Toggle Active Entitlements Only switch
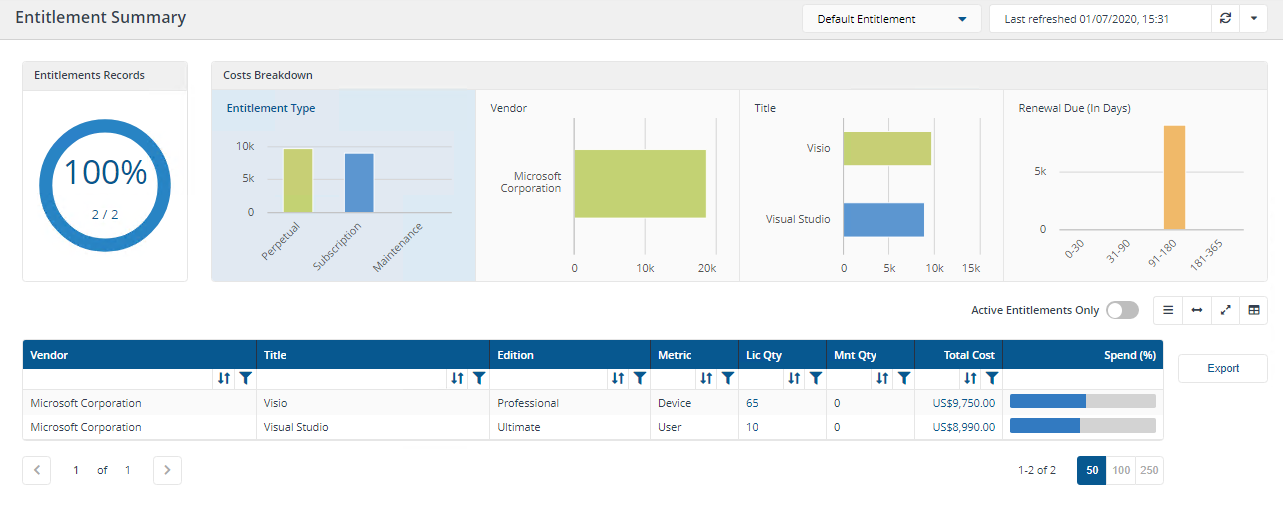Viewport: 1283px width, 512px height. (x=1122, y=311)
